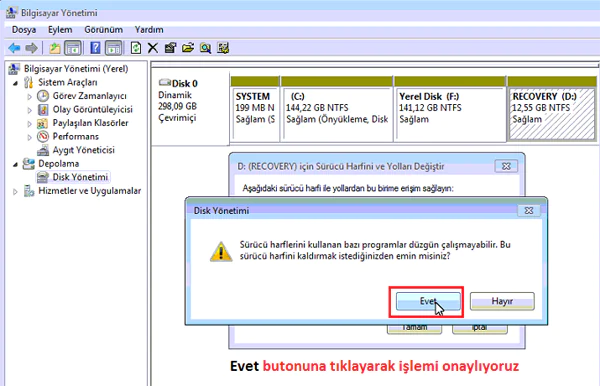Click the Performans icon
Screen dimensions: 600x386
pyautogui.click(x=43, y=136)
